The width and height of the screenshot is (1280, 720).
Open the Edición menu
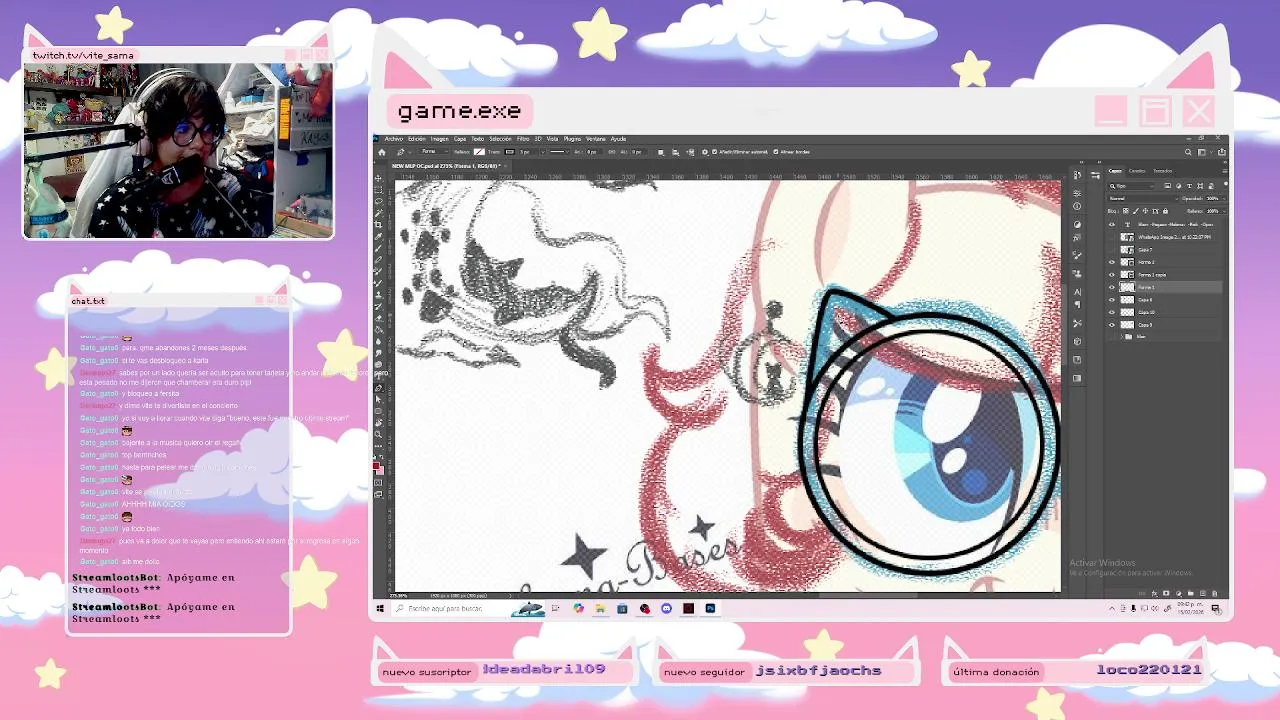pos(417,139)
